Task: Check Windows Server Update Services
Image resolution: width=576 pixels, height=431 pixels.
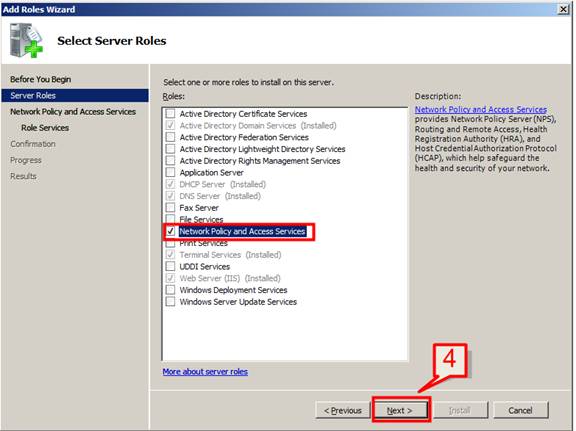Action: click(170, 302)
